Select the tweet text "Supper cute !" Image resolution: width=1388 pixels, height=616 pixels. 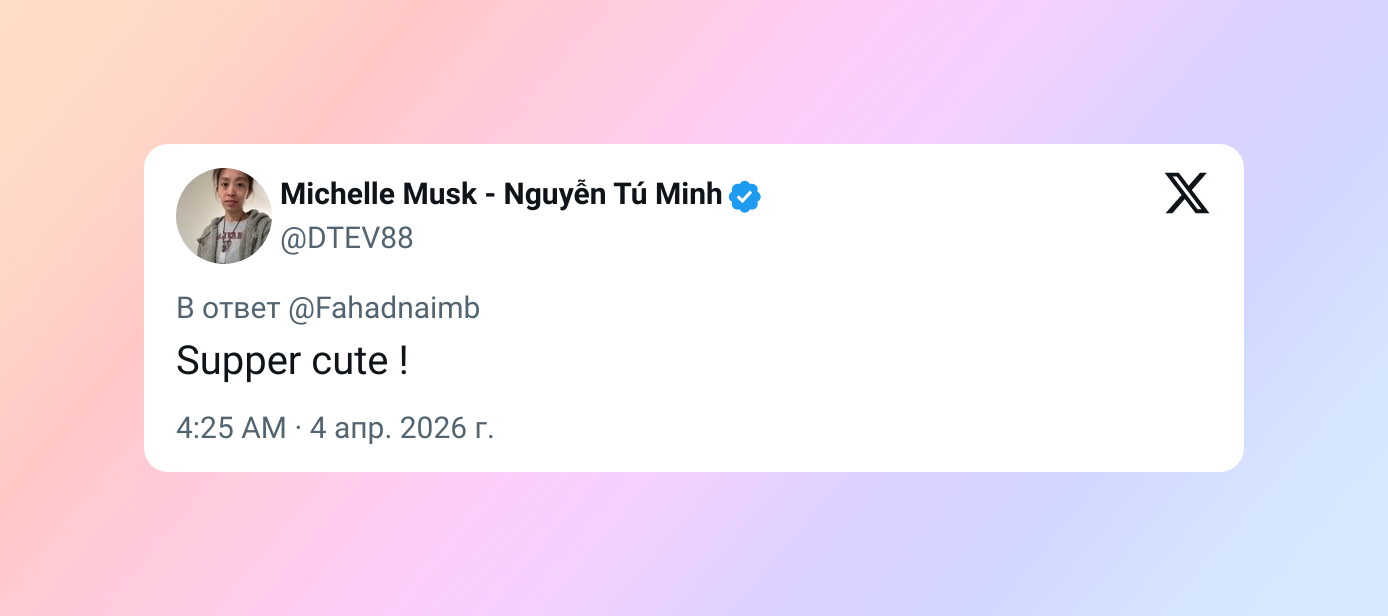[292, 361]
